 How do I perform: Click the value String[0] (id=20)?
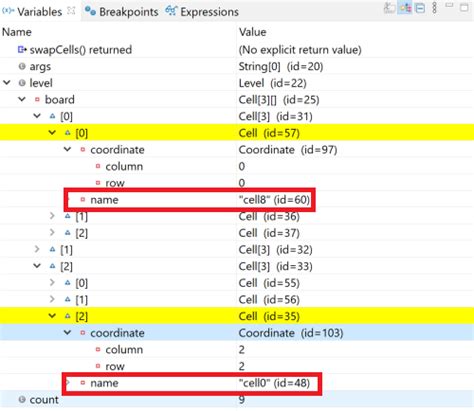coord(281,67)
